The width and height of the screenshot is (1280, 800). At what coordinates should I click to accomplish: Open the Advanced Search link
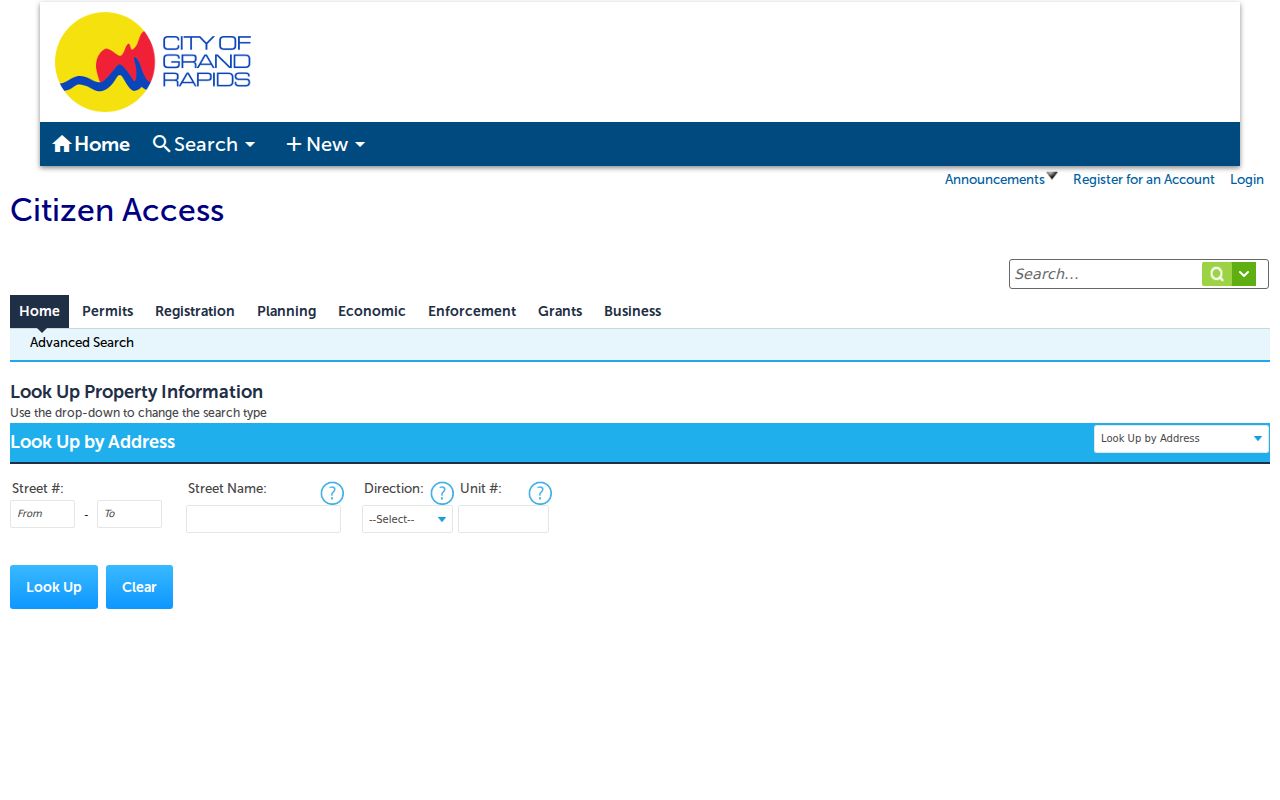point(82,342)
